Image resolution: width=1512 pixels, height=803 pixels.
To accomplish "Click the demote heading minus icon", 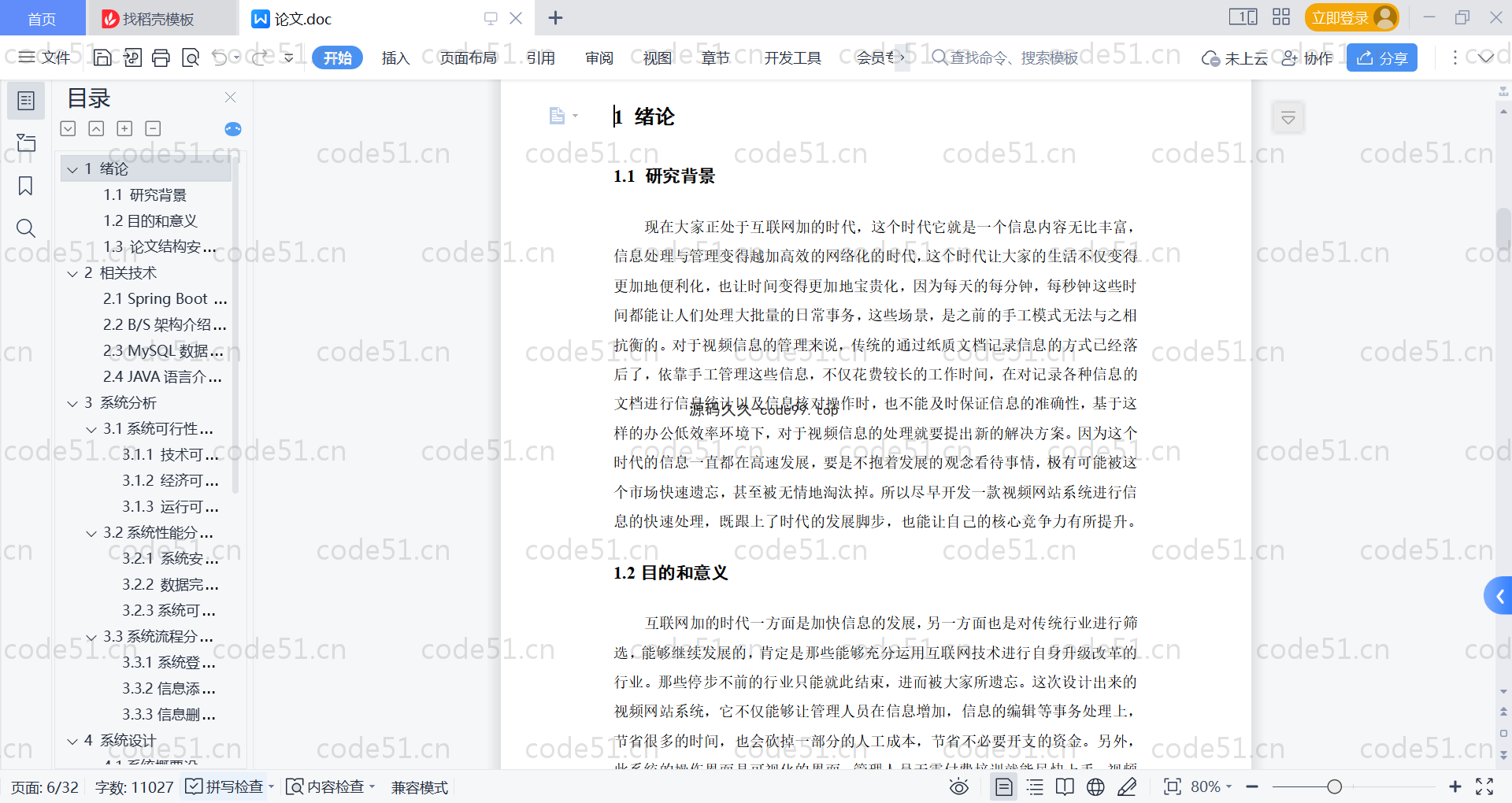I will 153,128.
